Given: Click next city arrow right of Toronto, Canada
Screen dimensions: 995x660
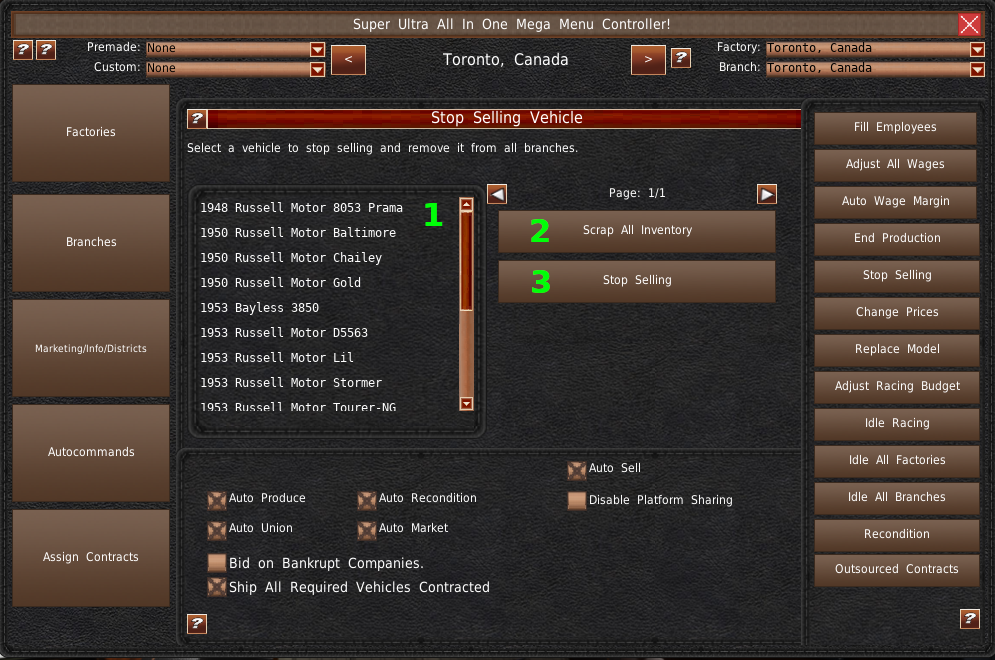Looking at the screenshot, I should coord(648,60).
